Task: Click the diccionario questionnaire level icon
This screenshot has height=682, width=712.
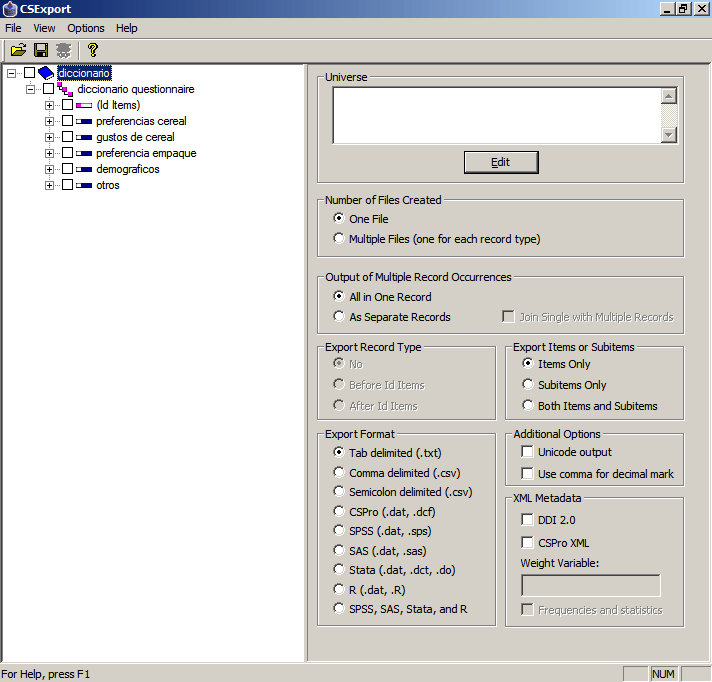Action: point(65,89)
